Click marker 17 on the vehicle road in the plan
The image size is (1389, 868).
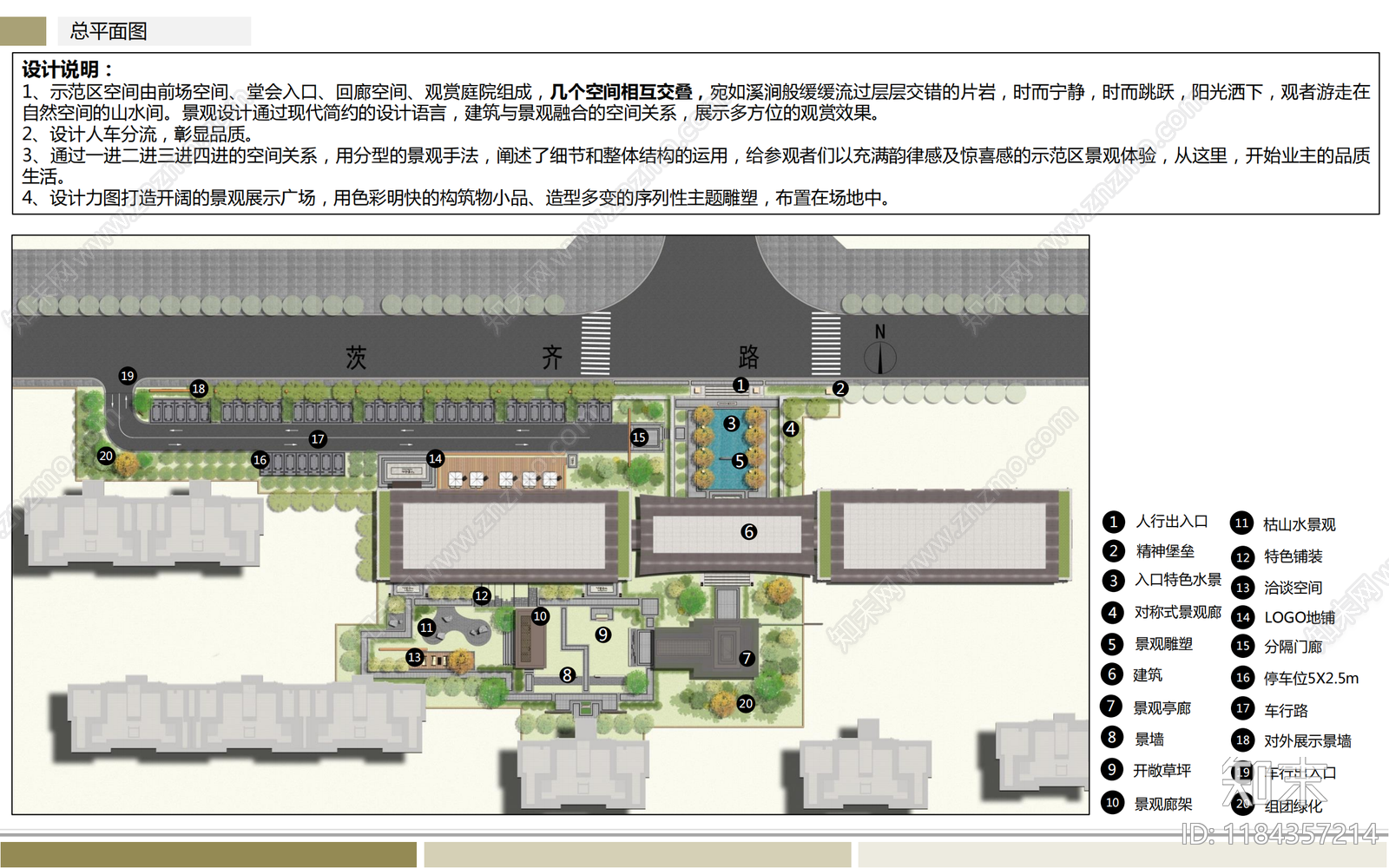318,439
